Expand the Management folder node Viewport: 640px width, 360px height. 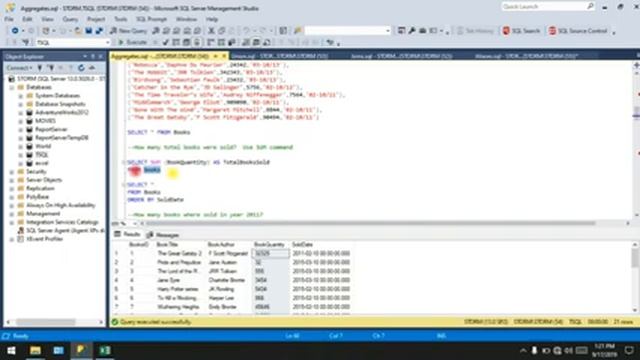(12, 213)
